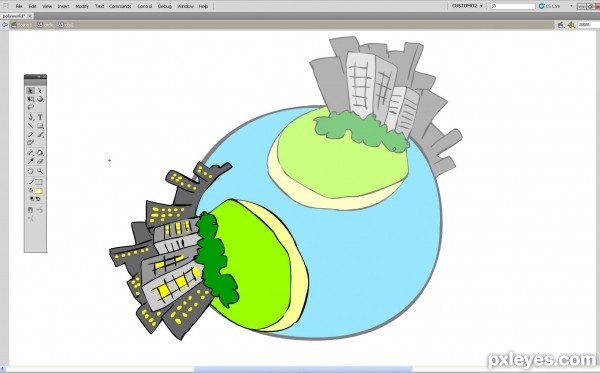Click the Flash application icon in menu bar

point(5,6)
